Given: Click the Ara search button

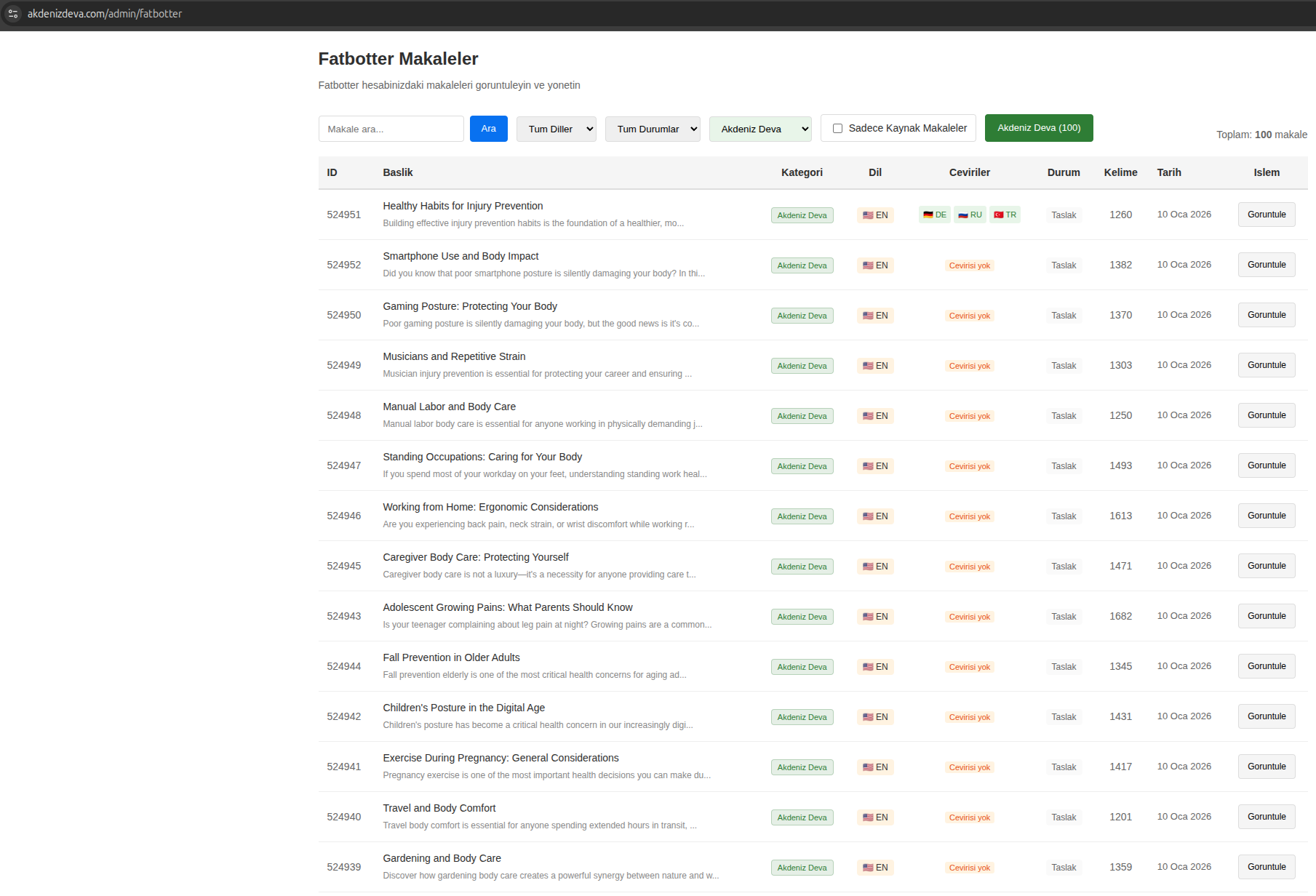Looking at the screenshot, I should tap(489, 129).
